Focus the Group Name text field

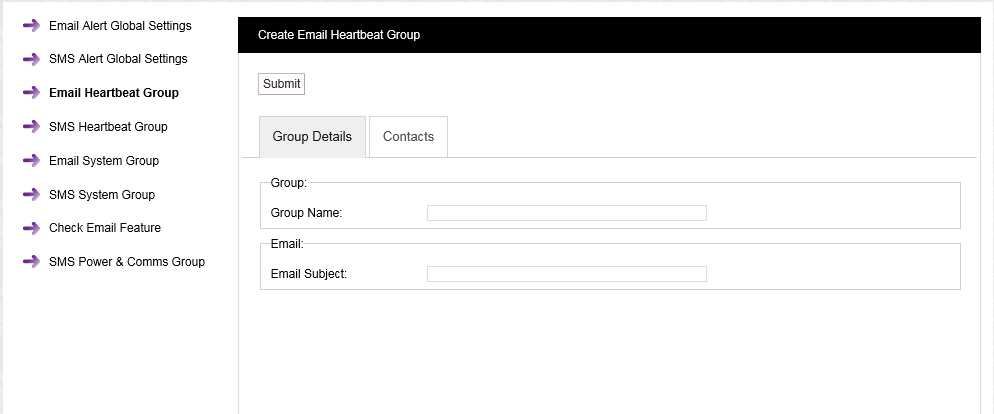[566, 213]
